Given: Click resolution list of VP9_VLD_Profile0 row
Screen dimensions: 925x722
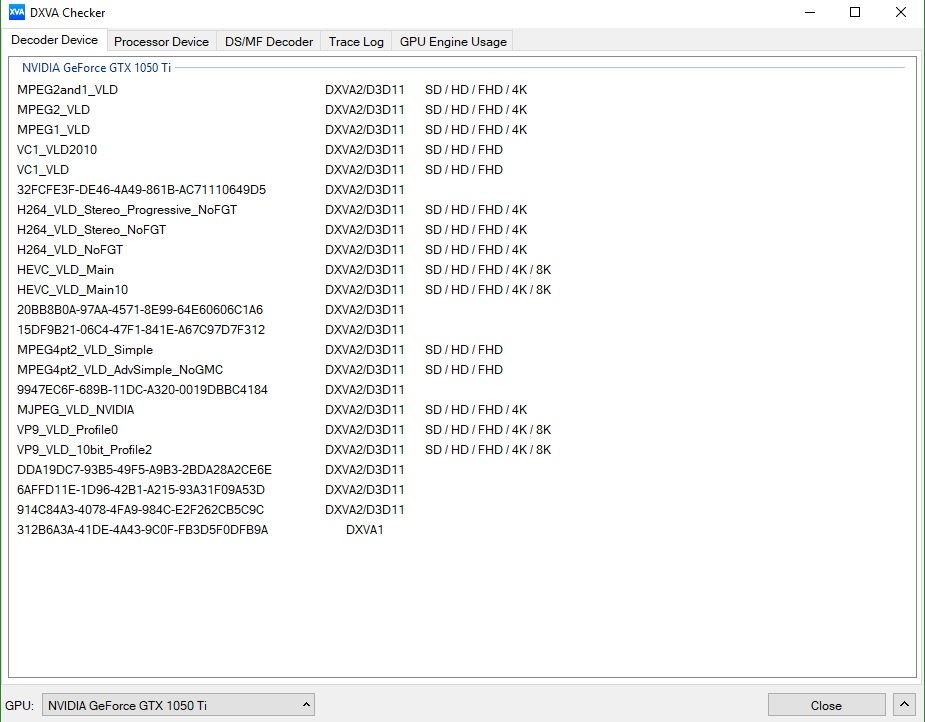Looking at the screenshot, I should point(488,430).
